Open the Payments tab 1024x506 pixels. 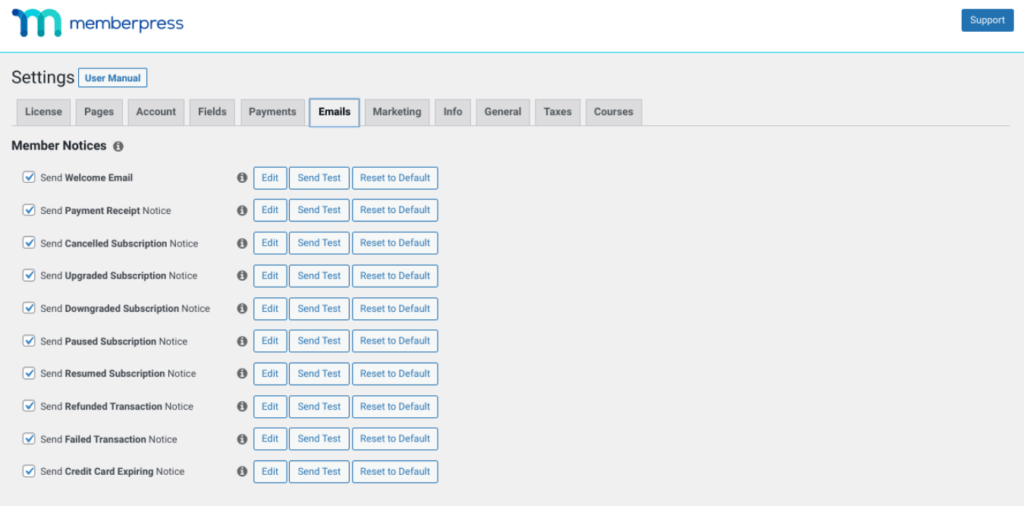[272, 112]
